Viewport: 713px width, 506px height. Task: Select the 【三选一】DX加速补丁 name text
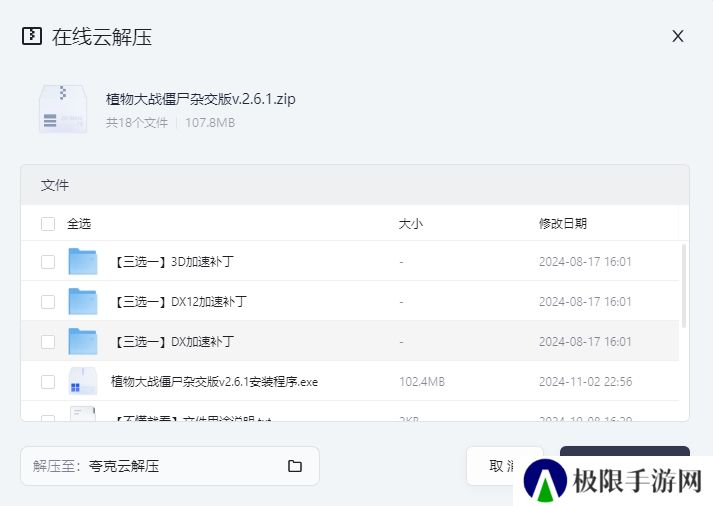[x=173, y=342]
